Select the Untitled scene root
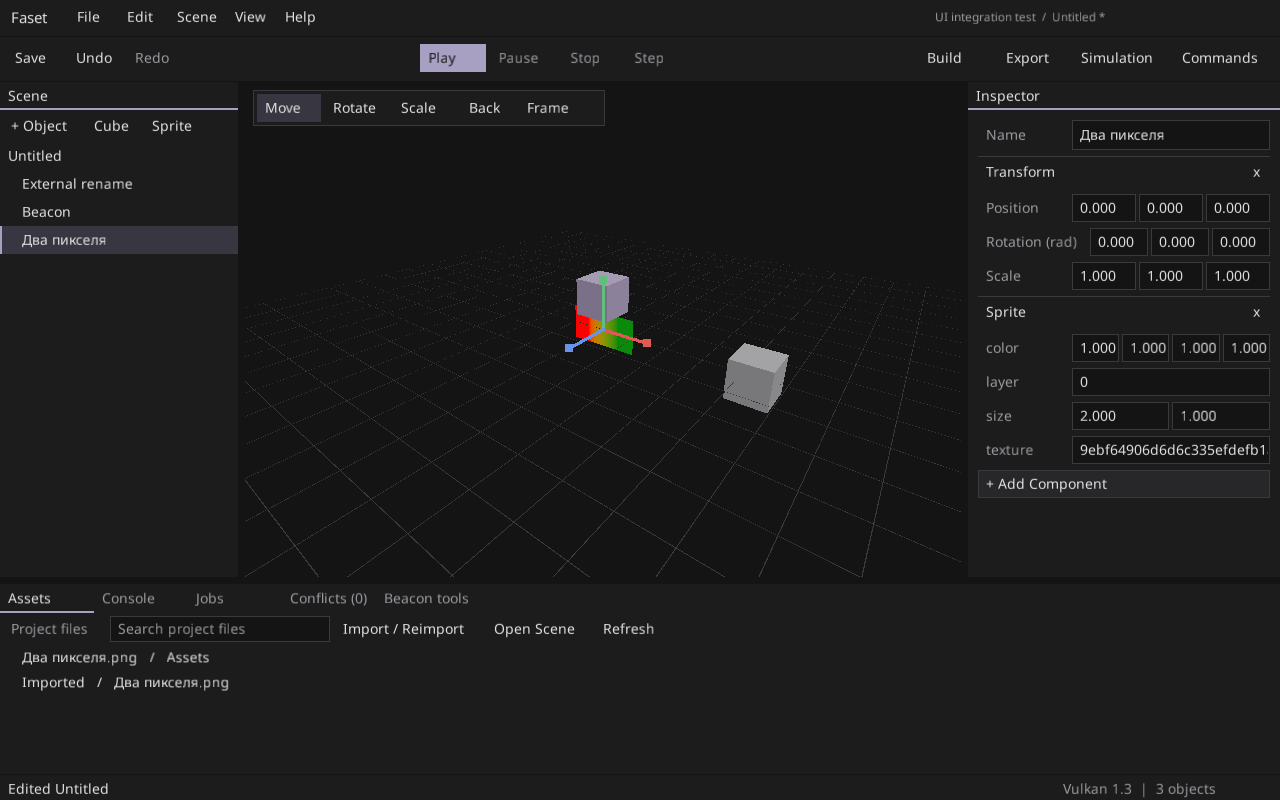This screenshot has height=800, width=1280. click(119, 156)
